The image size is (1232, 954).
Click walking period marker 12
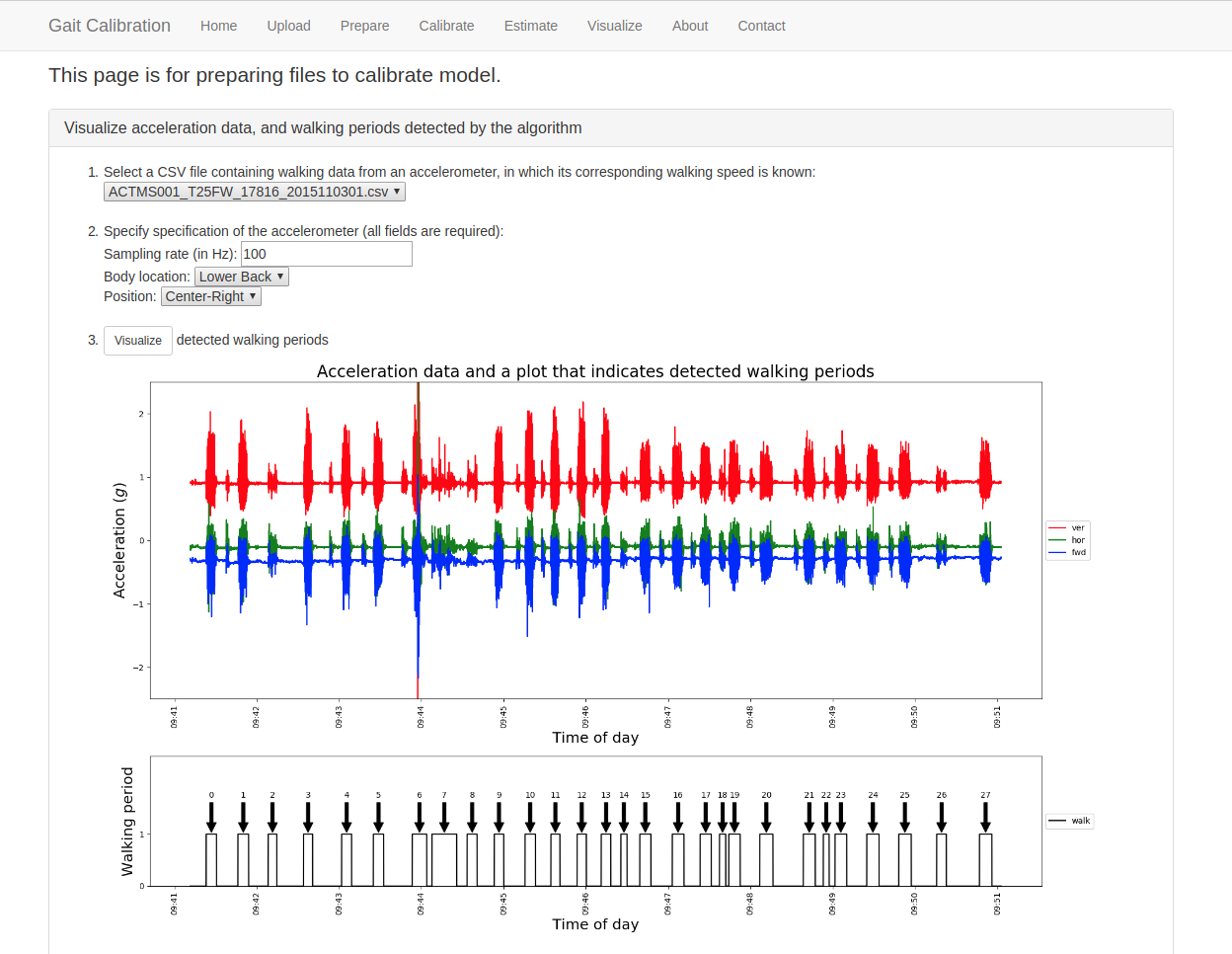point(581,813)
